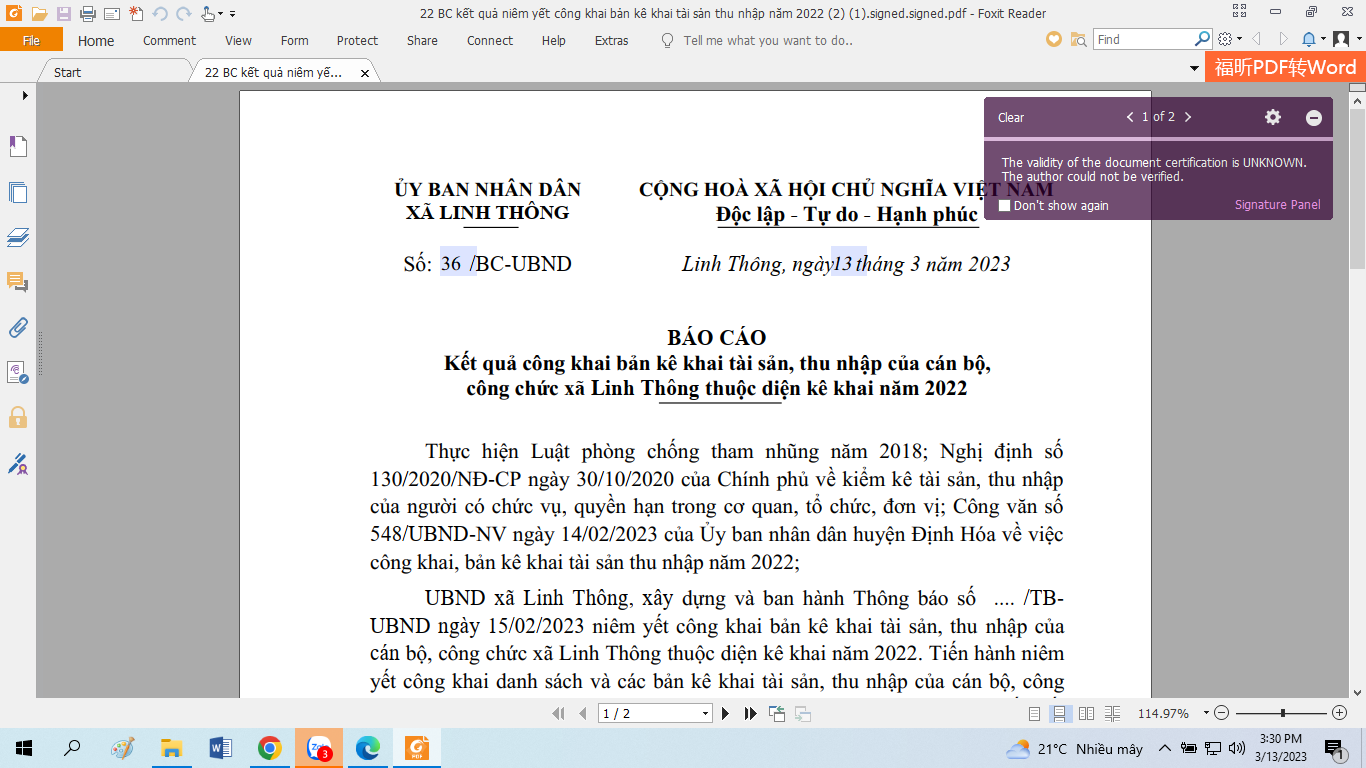Check the Don't show again box
This screenshot has height=768, width=1366.
(x=1005, y=206)
